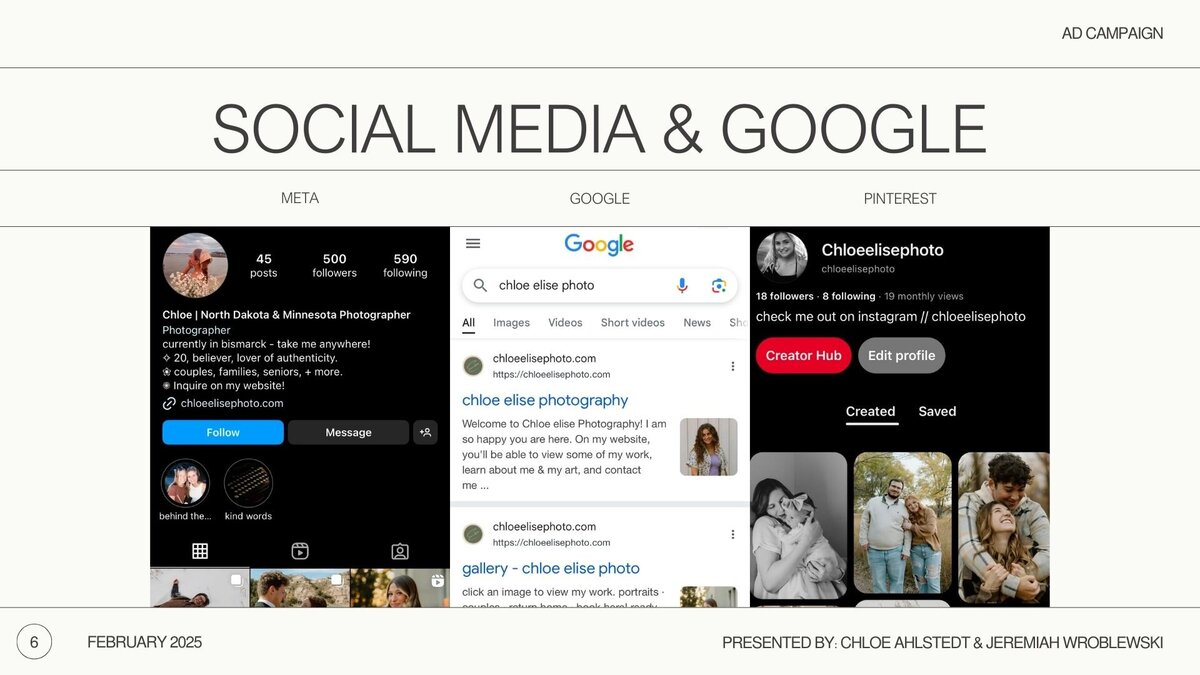Image resolution: width=1200 pixels, height=675 pixels.
Task: Click the link icon beside the Instagram website
Action: pos(169,404)
